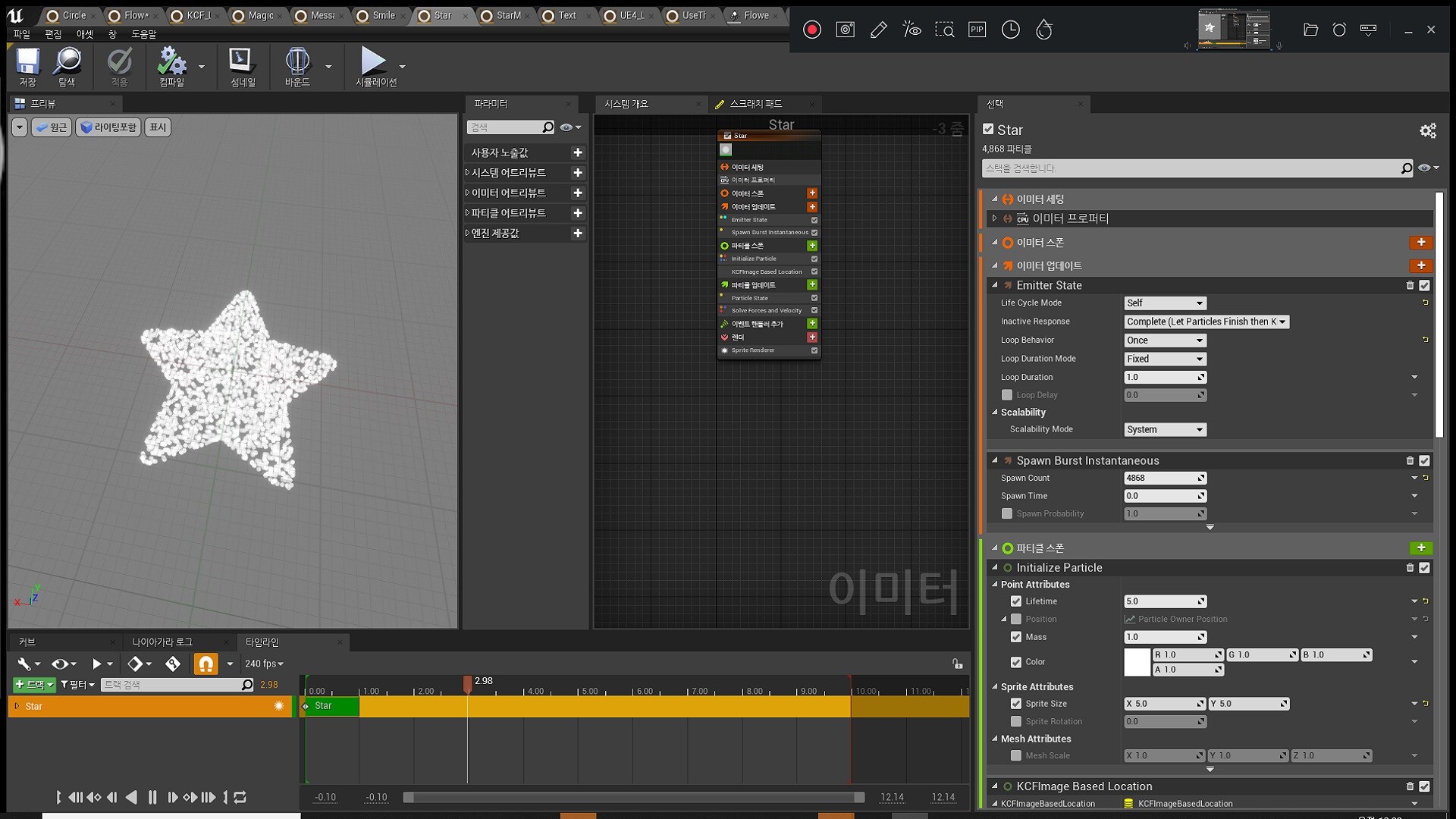Click the Browse magnifier toolbar icon

(67, 62)
